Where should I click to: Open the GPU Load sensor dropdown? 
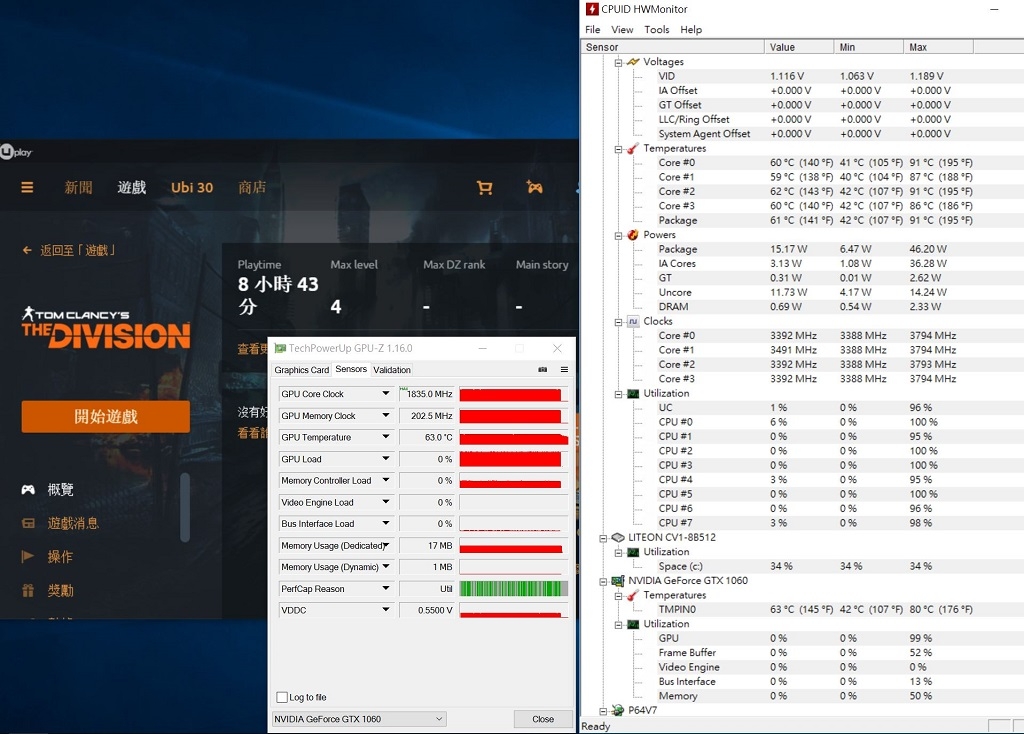coord(385,458)
